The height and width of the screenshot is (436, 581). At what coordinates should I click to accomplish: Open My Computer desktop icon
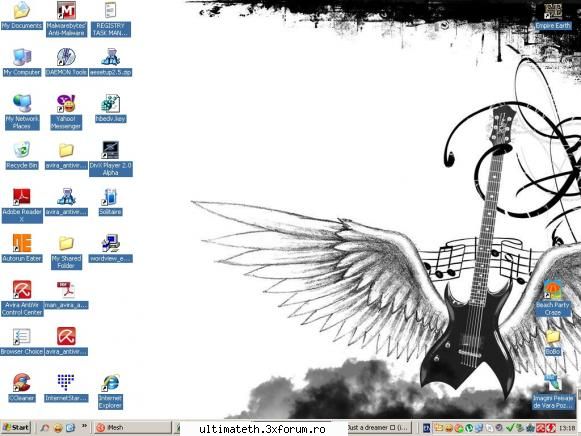22,57
